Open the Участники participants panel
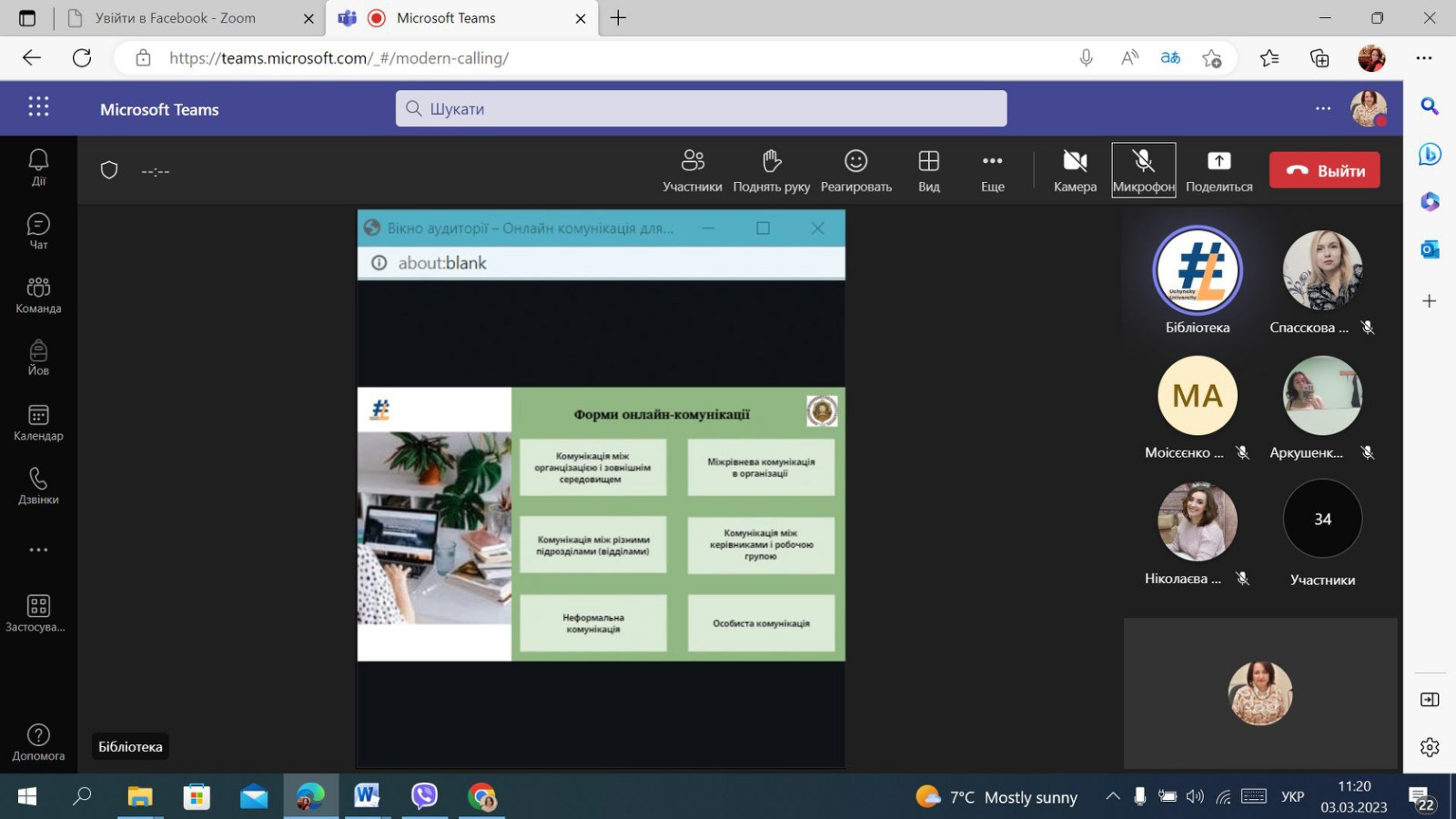This screenshot has height=819, width=1456. click(692, 170)
